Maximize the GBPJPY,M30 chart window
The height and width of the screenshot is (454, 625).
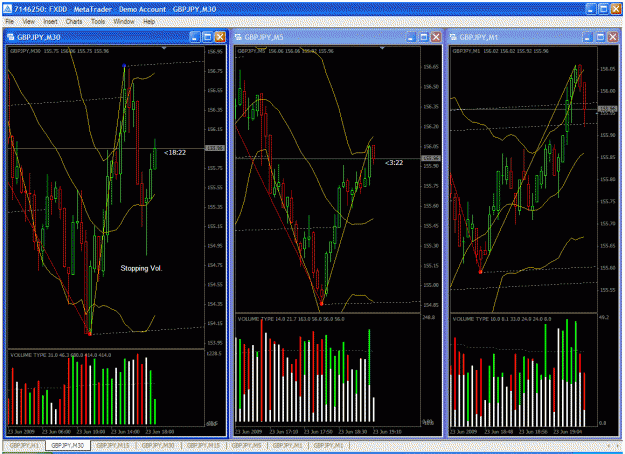pos(207,37)
